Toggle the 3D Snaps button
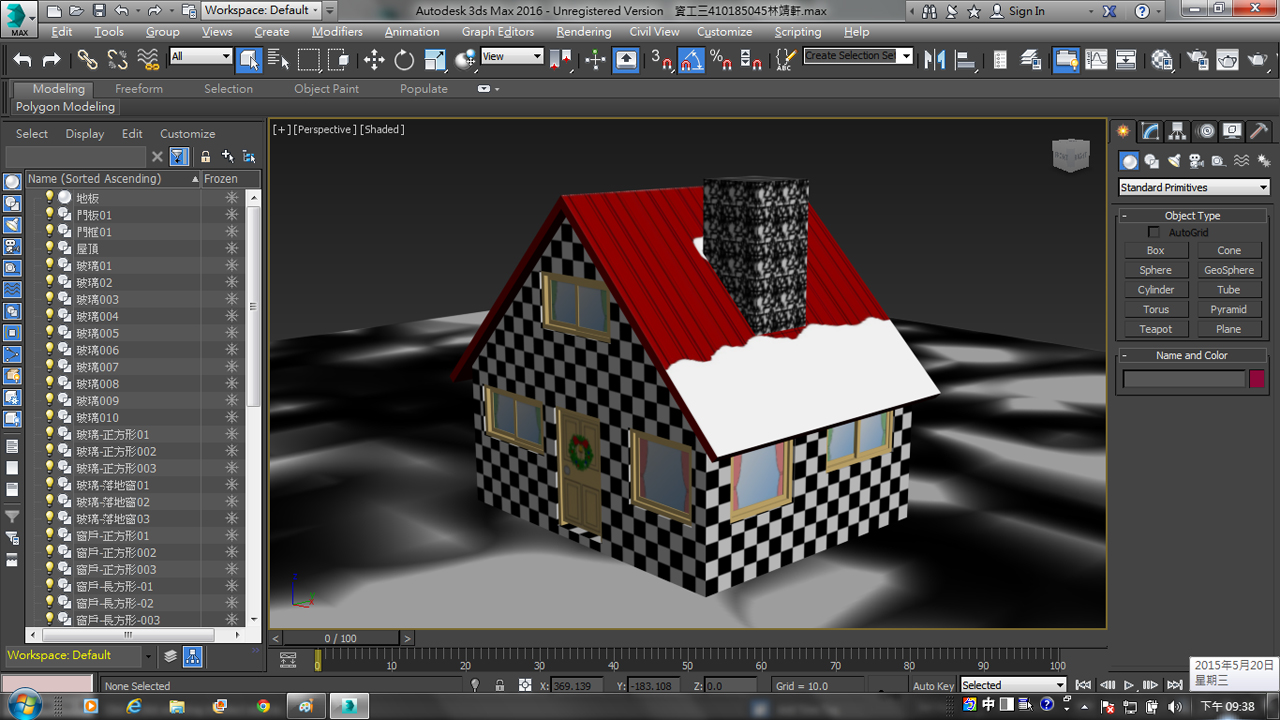 click(661, 60)
